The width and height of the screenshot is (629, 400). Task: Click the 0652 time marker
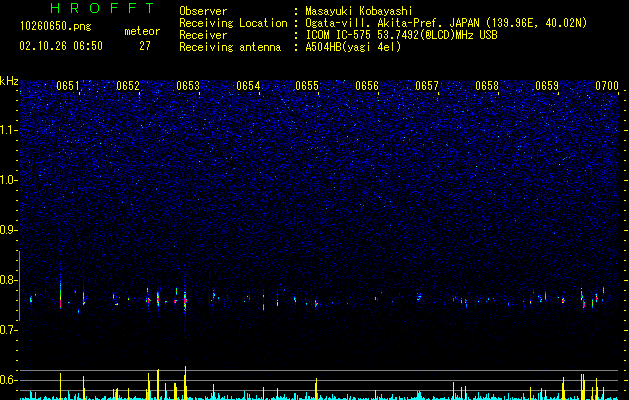128,86
